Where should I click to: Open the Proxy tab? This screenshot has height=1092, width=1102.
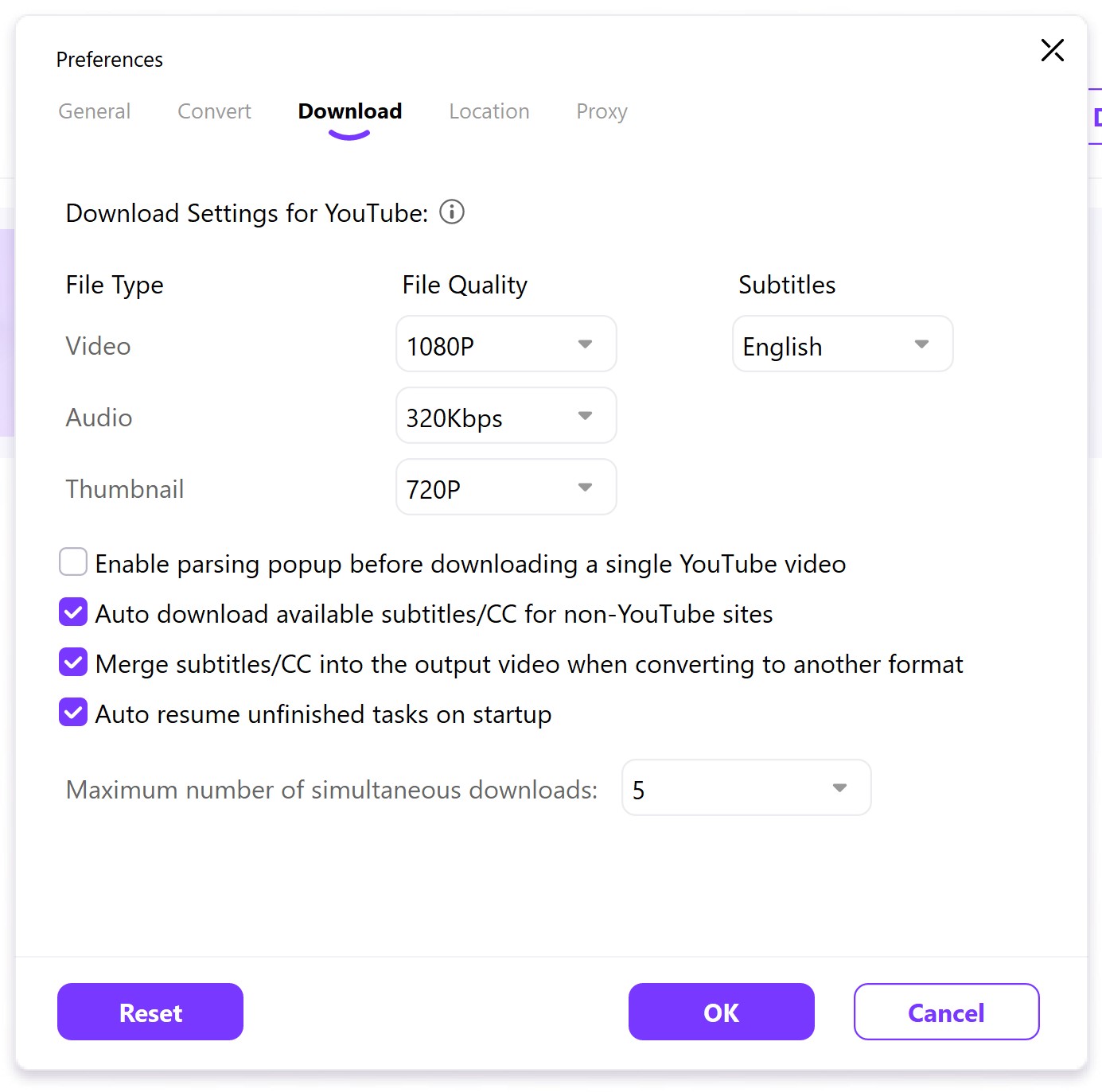602,111
